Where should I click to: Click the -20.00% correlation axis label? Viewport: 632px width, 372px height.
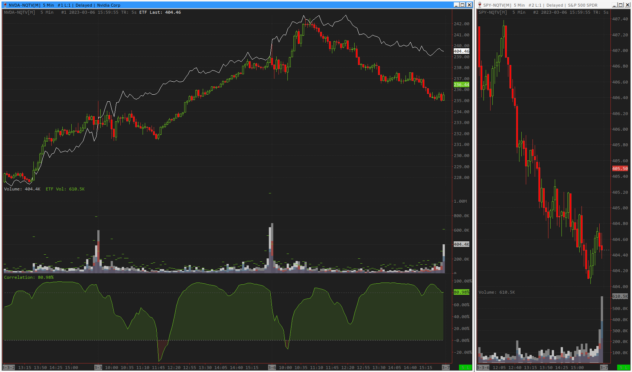tap(462, 352)
